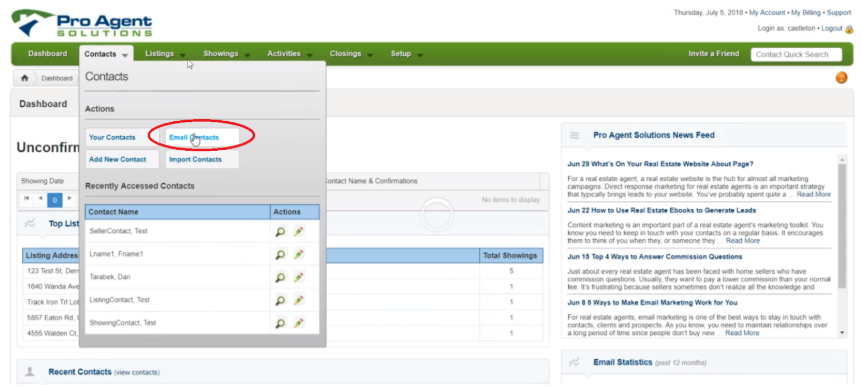The height and width of the screenshot is (387, 862).
Task: Click the logout lock icon
Action: 849,29
